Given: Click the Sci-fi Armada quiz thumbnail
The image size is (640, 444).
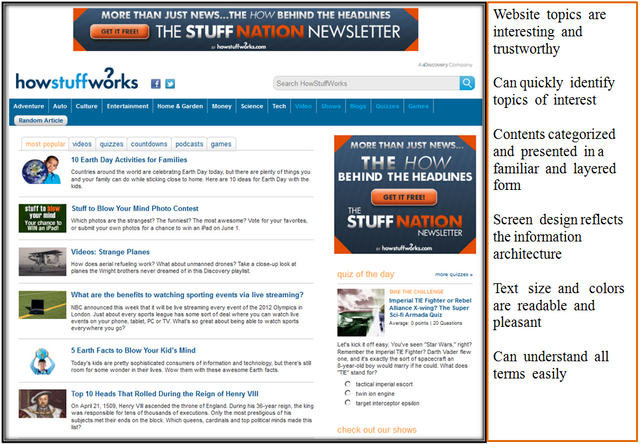Looking at the screenshot, I should (x=361, y=312).
